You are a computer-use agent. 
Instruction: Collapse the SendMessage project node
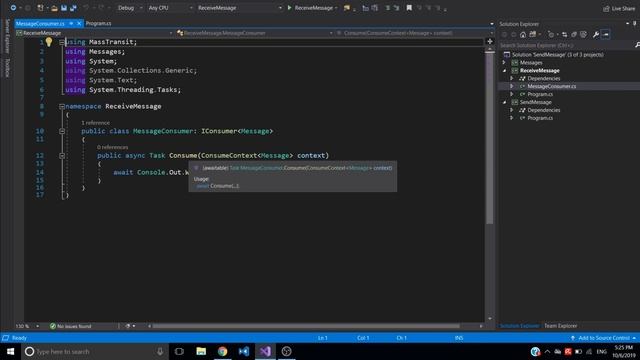pyautogui.click(x=504, y=102)
